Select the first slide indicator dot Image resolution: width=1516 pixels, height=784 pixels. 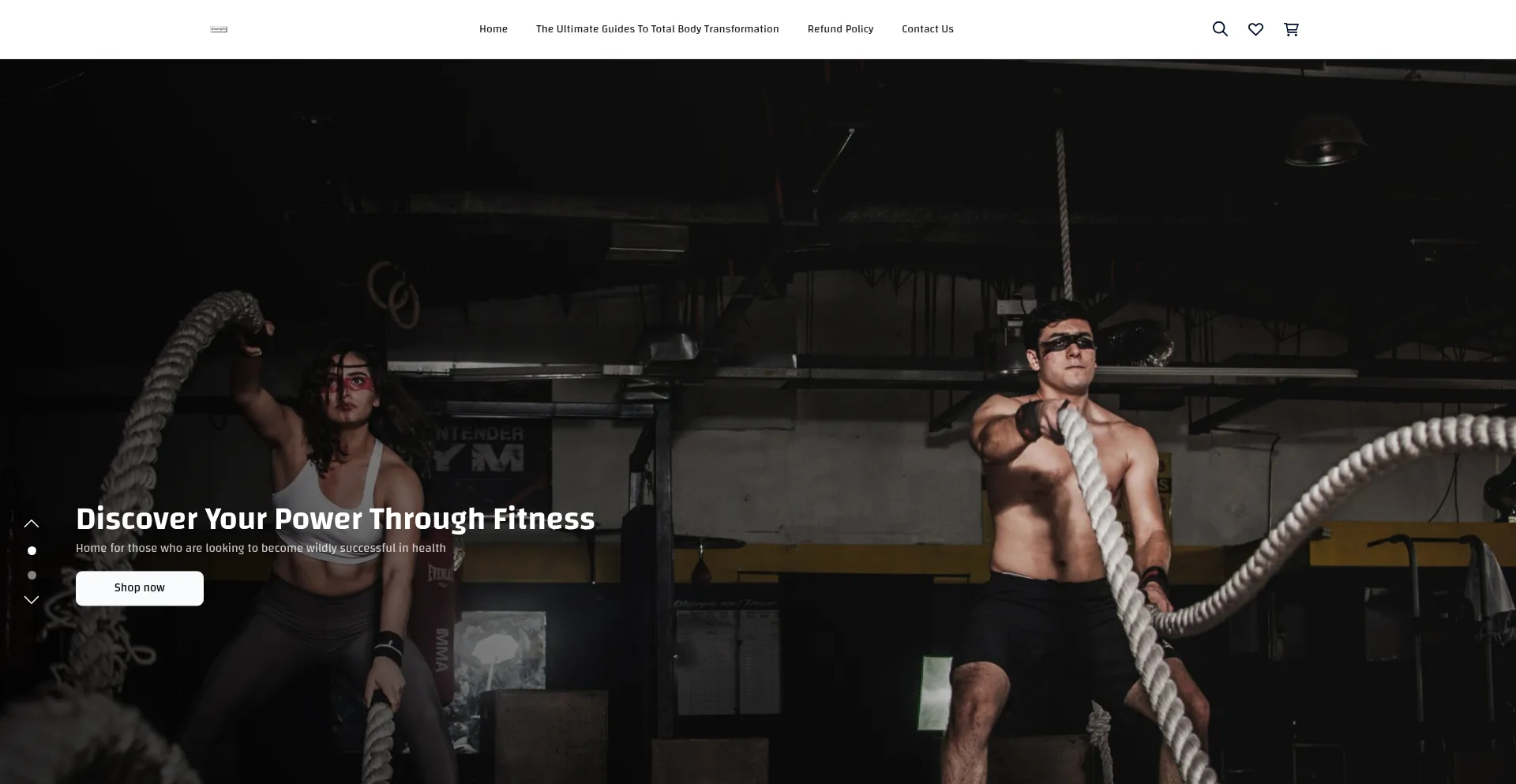tap(32, 550)
